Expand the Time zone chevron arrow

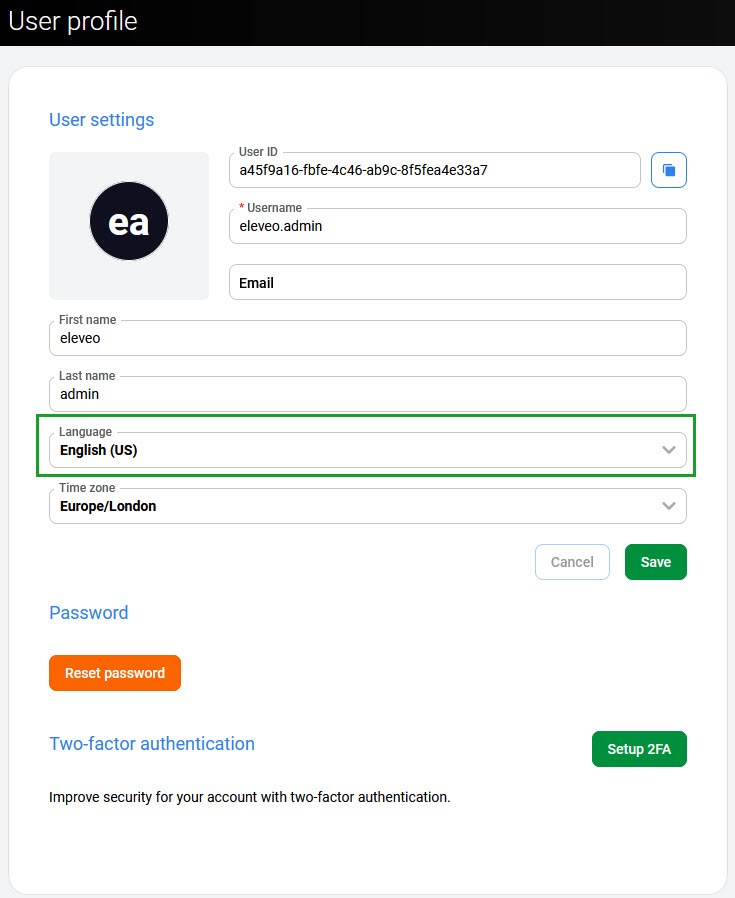pyautogui.click(x=669, y=506)
